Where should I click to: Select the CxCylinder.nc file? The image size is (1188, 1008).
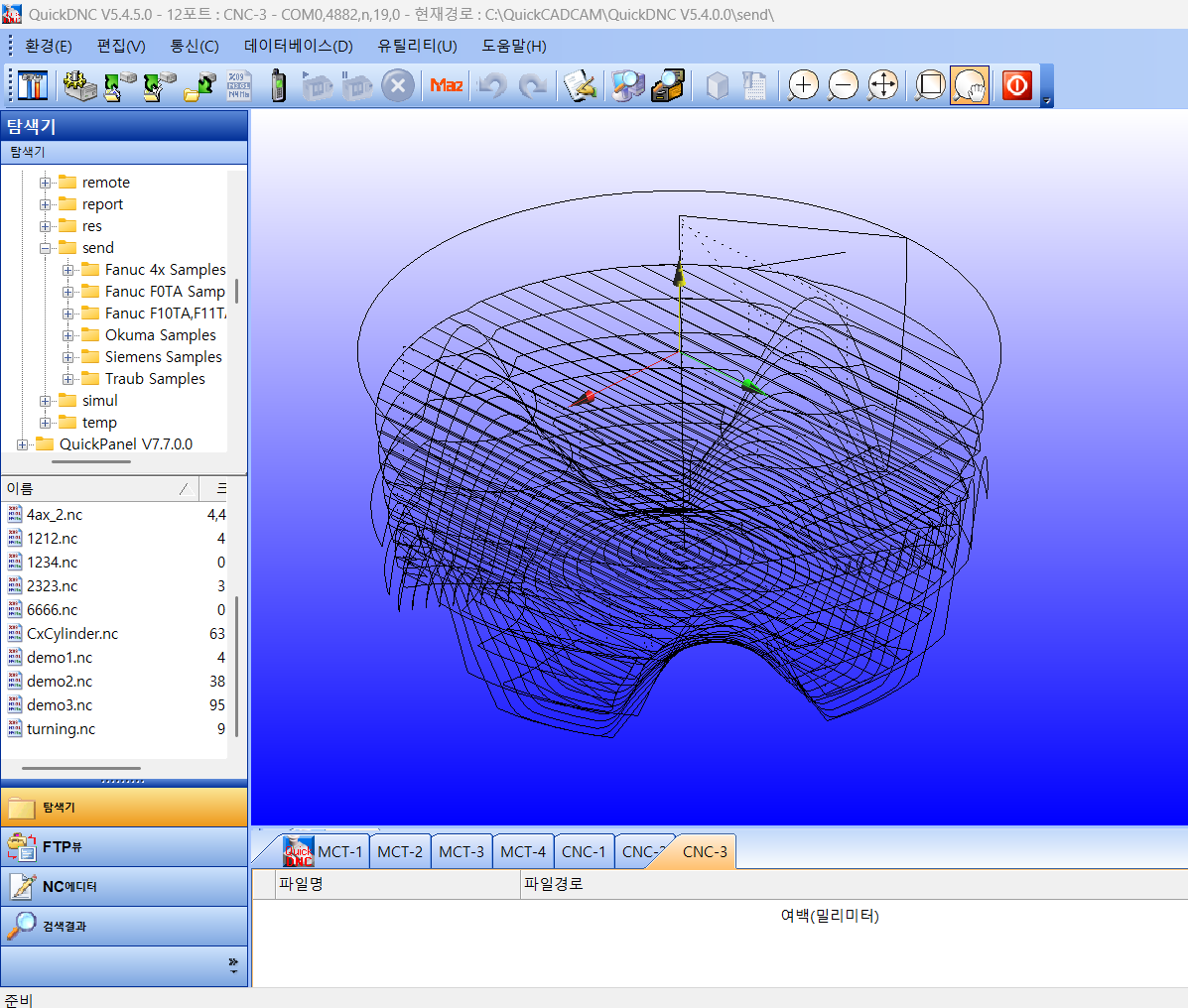(72, 634)
